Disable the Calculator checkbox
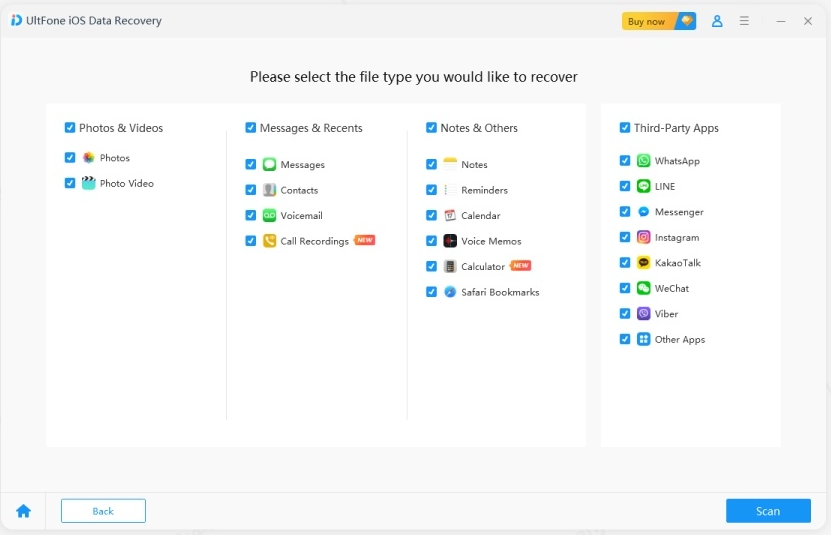This screenshot has width=831, height=535. pyautogui.click(x=431, y=266)
